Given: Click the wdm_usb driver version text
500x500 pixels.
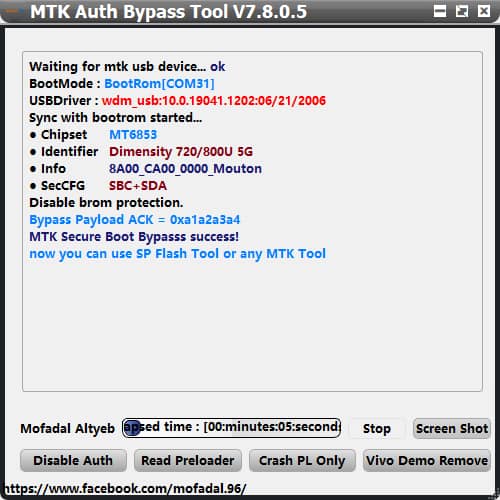Looking at the screenshot, I should tap(214, 101).
